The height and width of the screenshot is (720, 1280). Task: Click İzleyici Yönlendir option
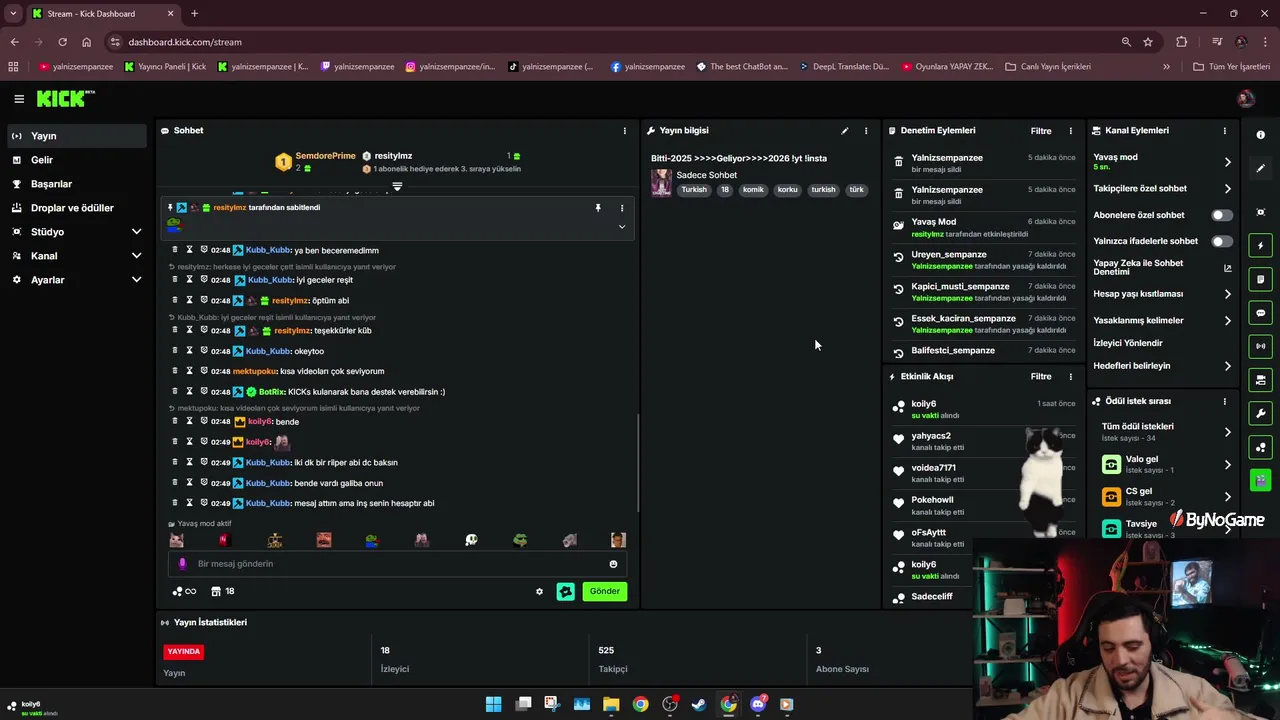pos(1128,343)
